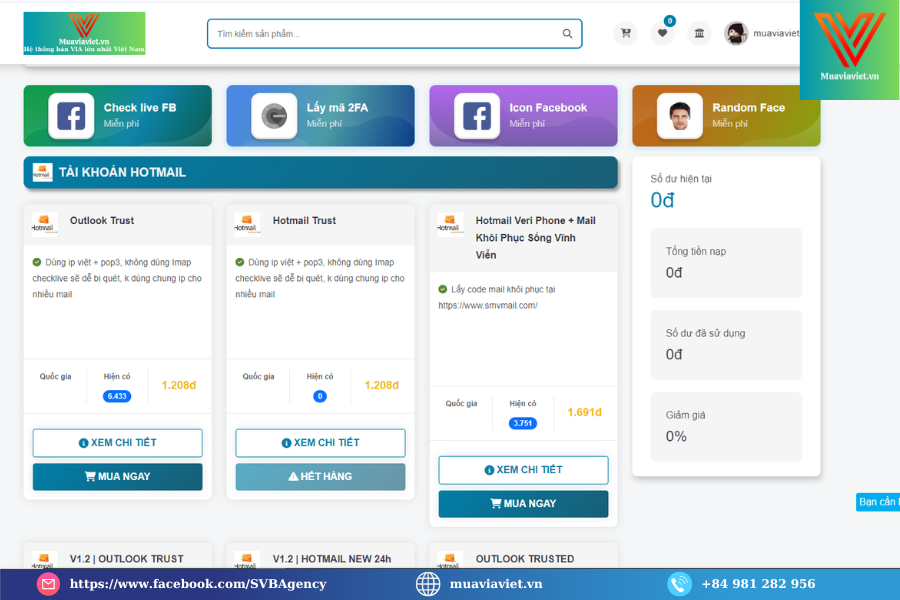Click the Bạn cần support tab
900x600 pixels.
pos(878,502)
